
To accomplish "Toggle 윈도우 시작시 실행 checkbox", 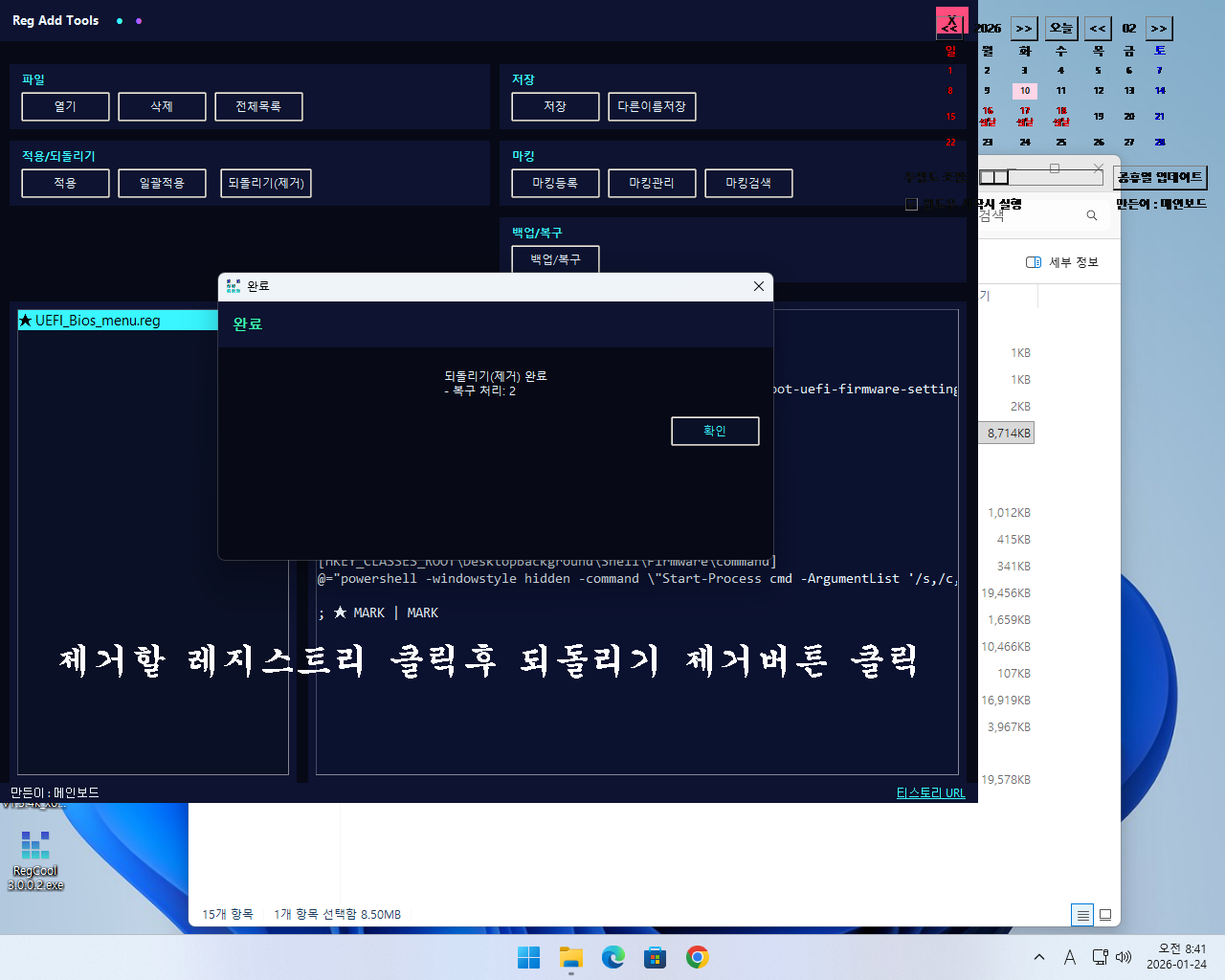I will click(x=911, y=204).
